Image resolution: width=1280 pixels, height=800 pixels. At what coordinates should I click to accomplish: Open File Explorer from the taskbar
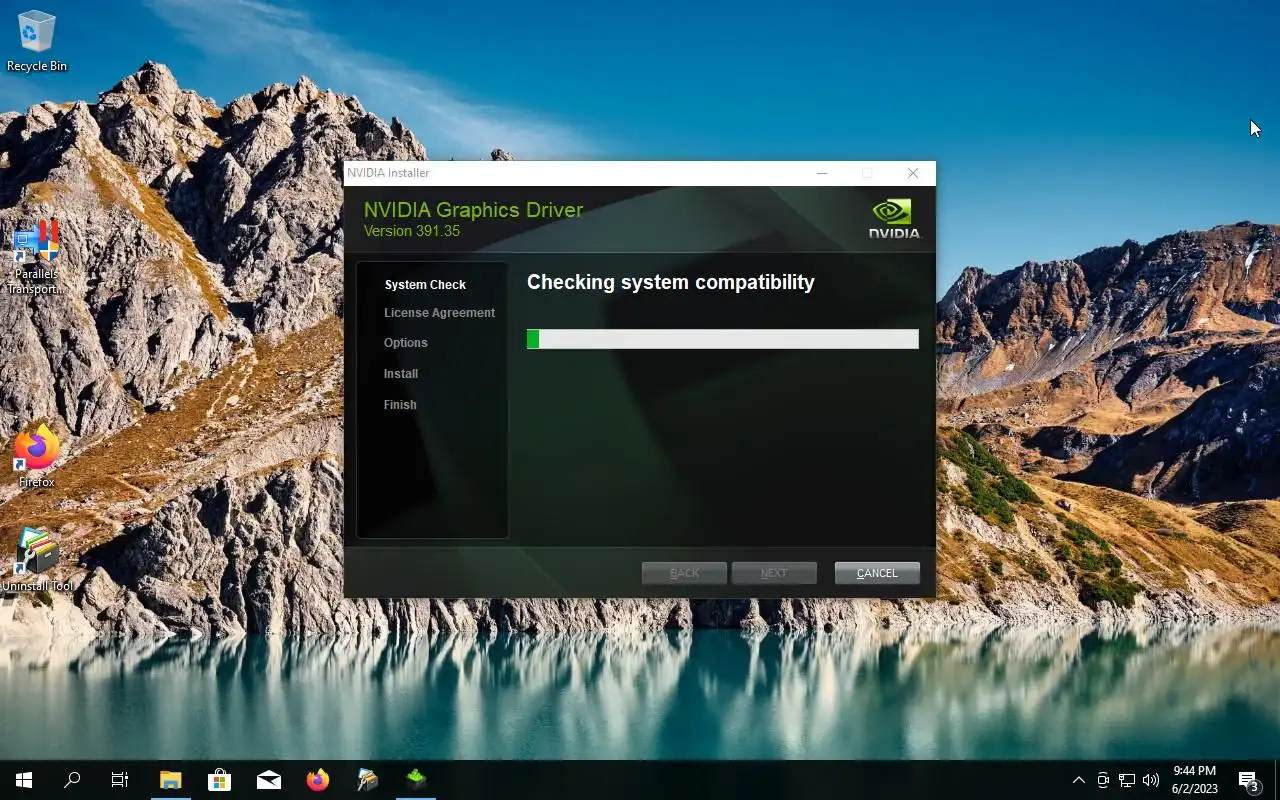coord(171,780)
